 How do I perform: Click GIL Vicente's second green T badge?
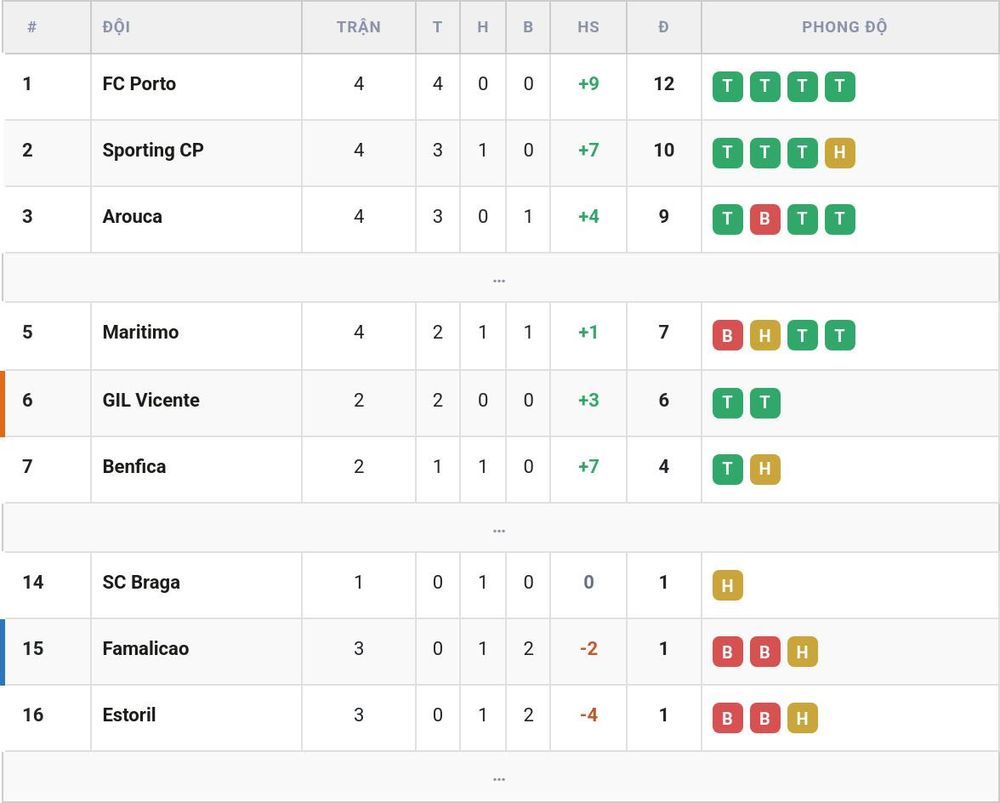tap(765, 402)
